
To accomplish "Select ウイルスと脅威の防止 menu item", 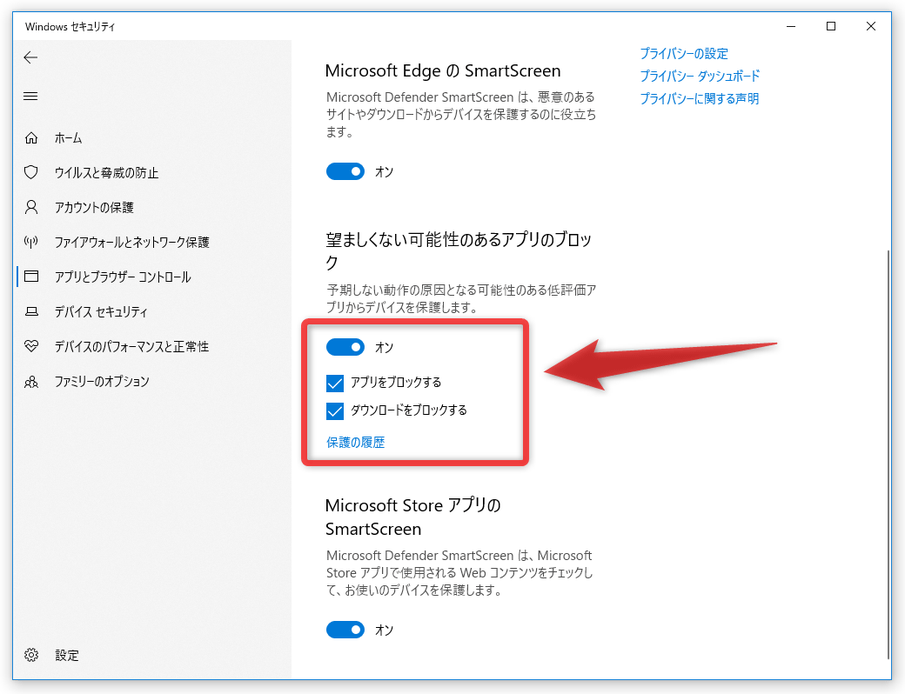I will coord(106,173).
